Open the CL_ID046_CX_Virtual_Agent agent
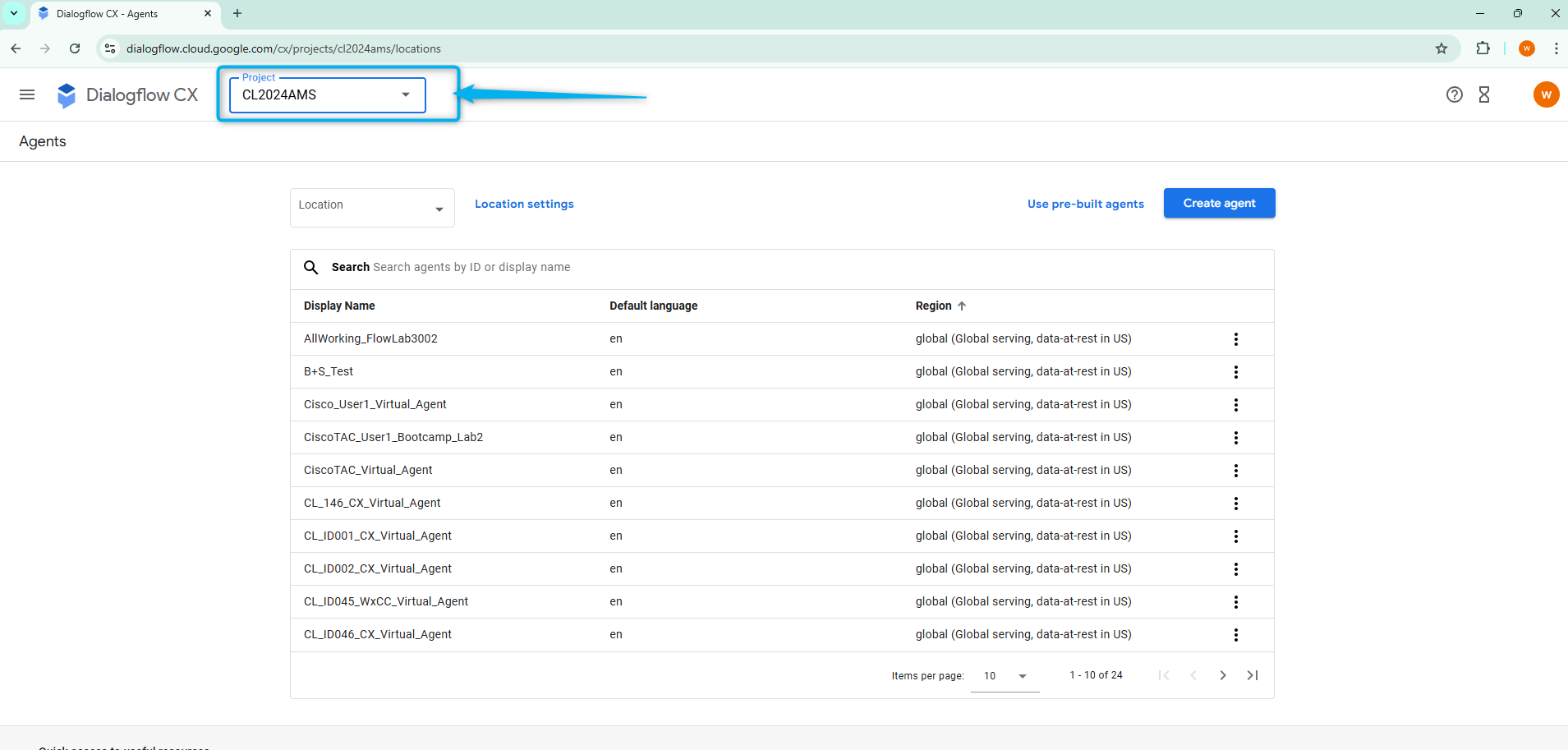The image size is (1568, 750). click(378, 634)
